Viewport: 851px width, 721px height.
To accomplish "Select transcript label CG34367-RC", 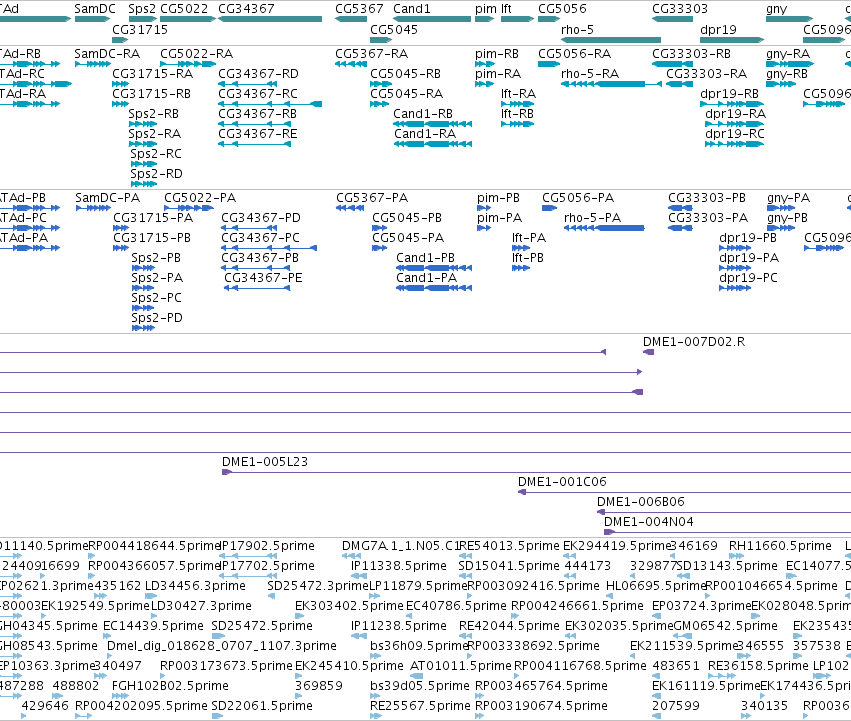I will (x=258, y=93).
